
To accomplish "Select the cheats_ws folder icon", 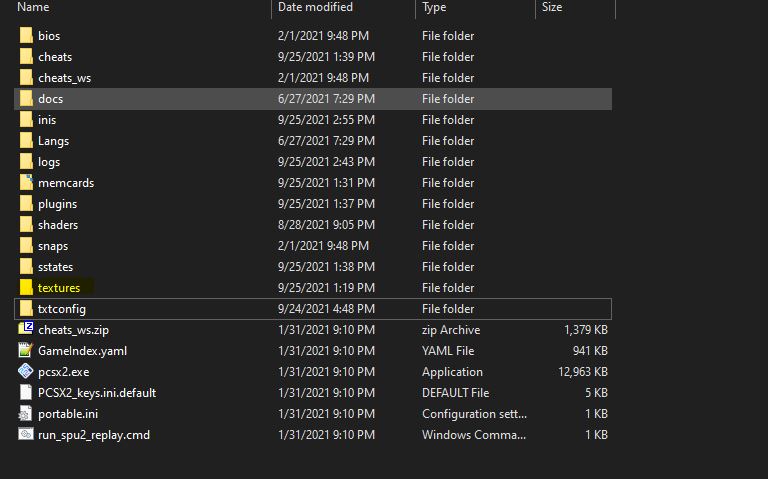I will point(26,77).
